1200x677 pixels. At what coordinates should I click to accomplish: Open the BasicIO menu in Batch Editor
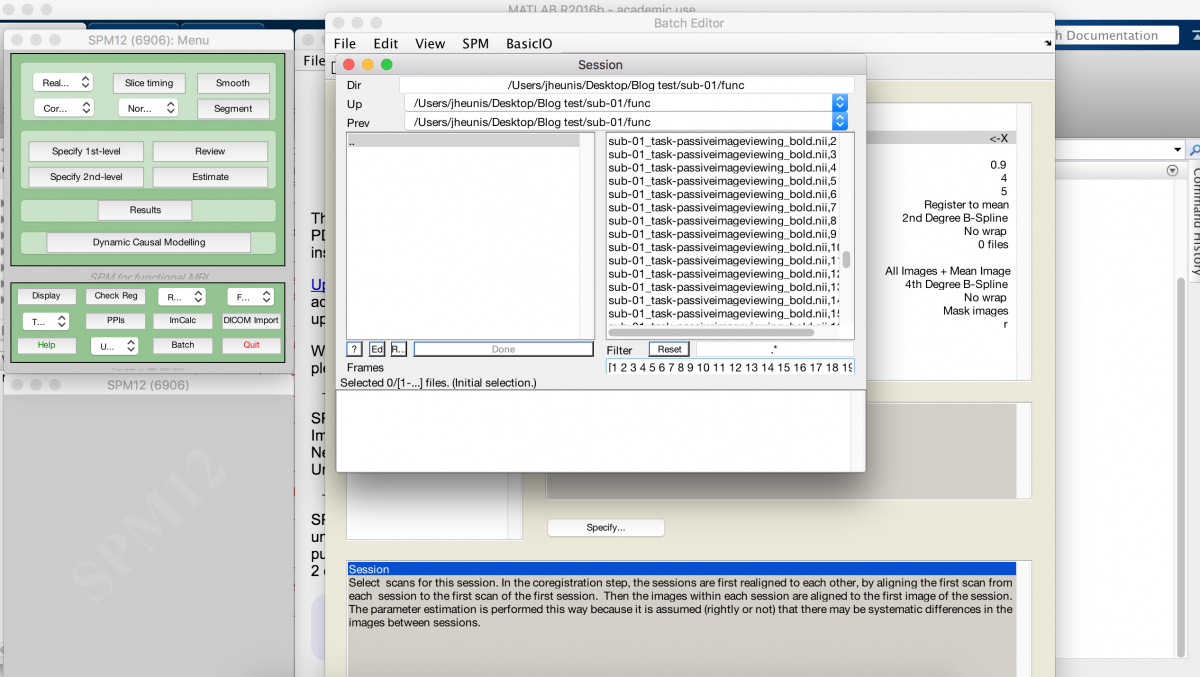[x=529, y=43]
